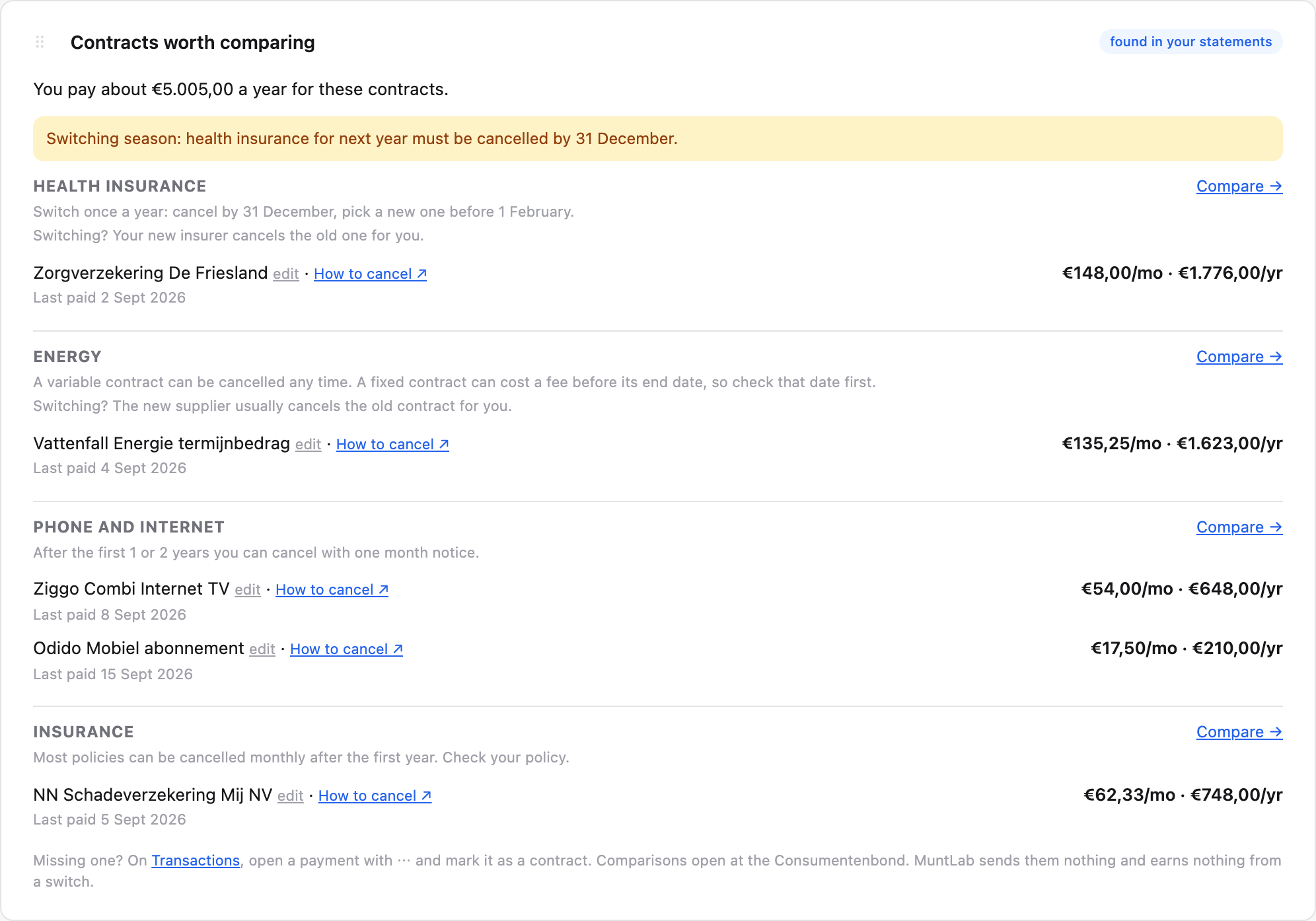Open How to cancel for NN Schadeverzekering

pos(375,796)
